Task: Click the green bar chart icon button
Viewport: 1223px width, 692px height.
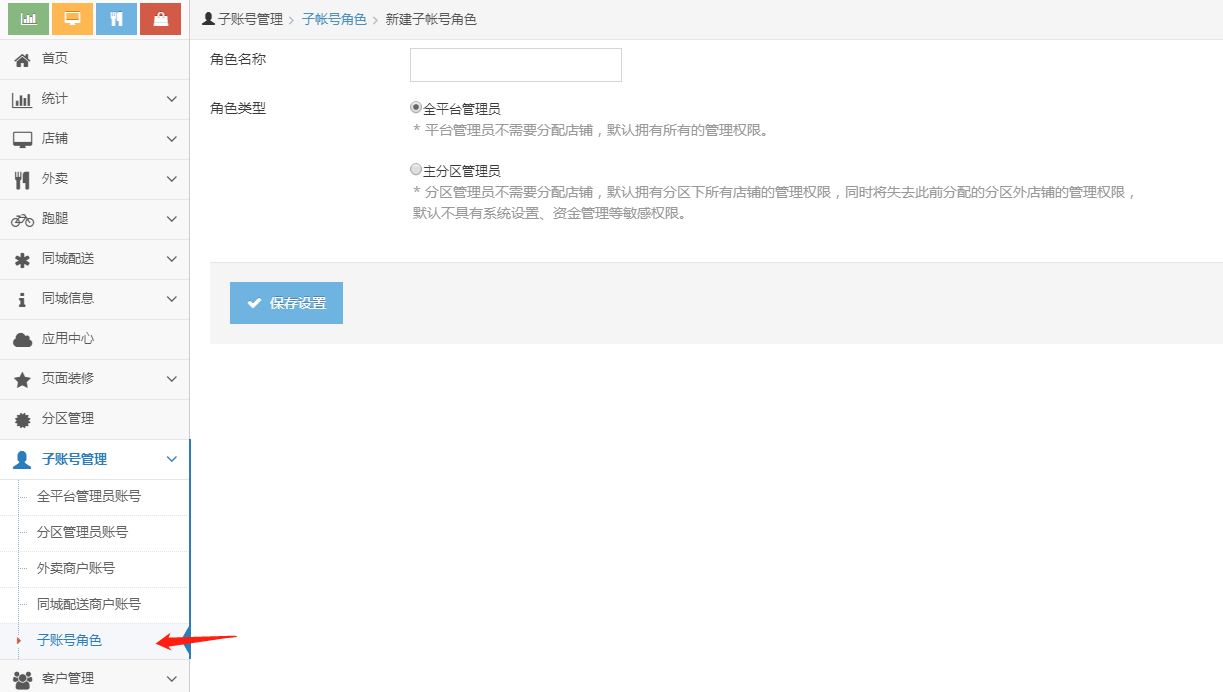Action: pos(28,19)
